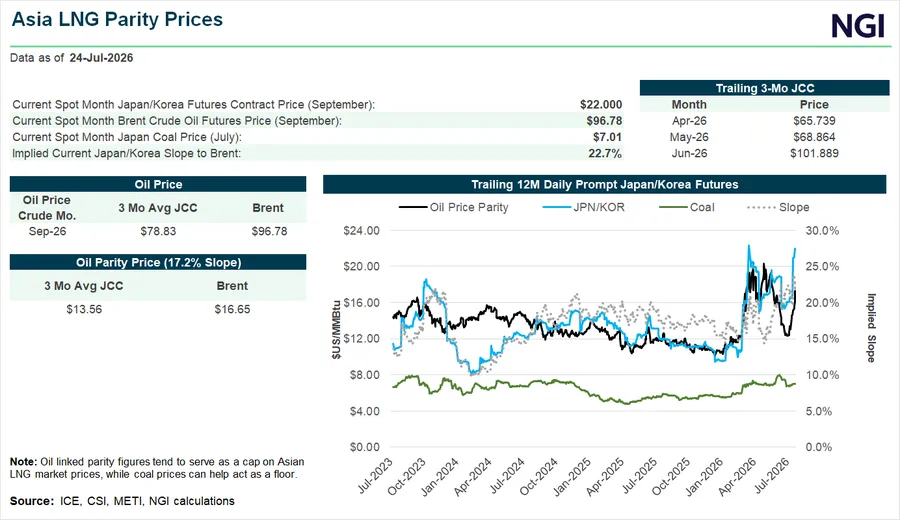The height and width of the screenshot is (520, 900).
Task: Select '3 Mo Avg JCC' heading above $13.56
Action: point(84,286)
